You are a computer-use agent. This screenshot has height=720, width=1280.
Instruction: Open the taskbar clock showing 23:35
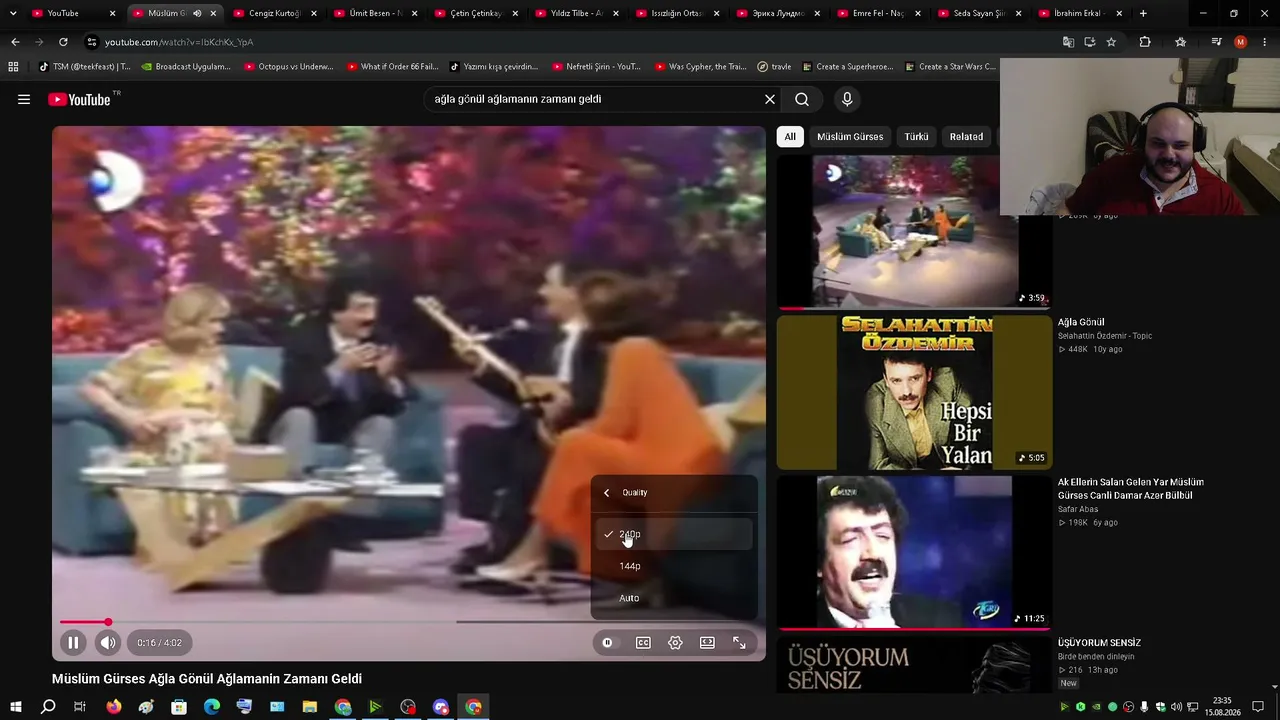click(1222, 707)
